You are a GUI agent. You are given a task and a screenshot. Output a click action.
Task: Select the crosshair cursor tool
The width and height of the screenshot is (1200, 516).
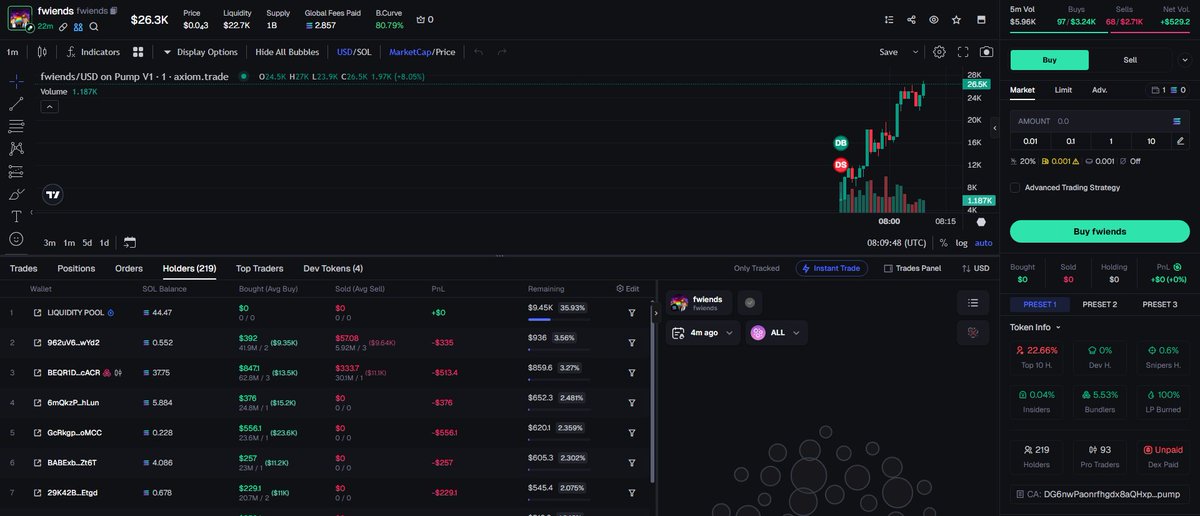tap(16, 81)
